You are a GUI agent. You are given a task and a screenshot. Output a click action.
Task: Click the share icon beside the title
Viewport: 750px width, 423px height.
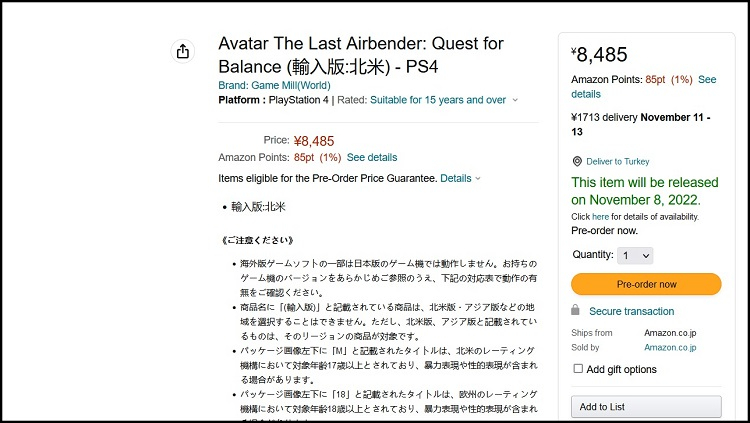tap(182, 51)
